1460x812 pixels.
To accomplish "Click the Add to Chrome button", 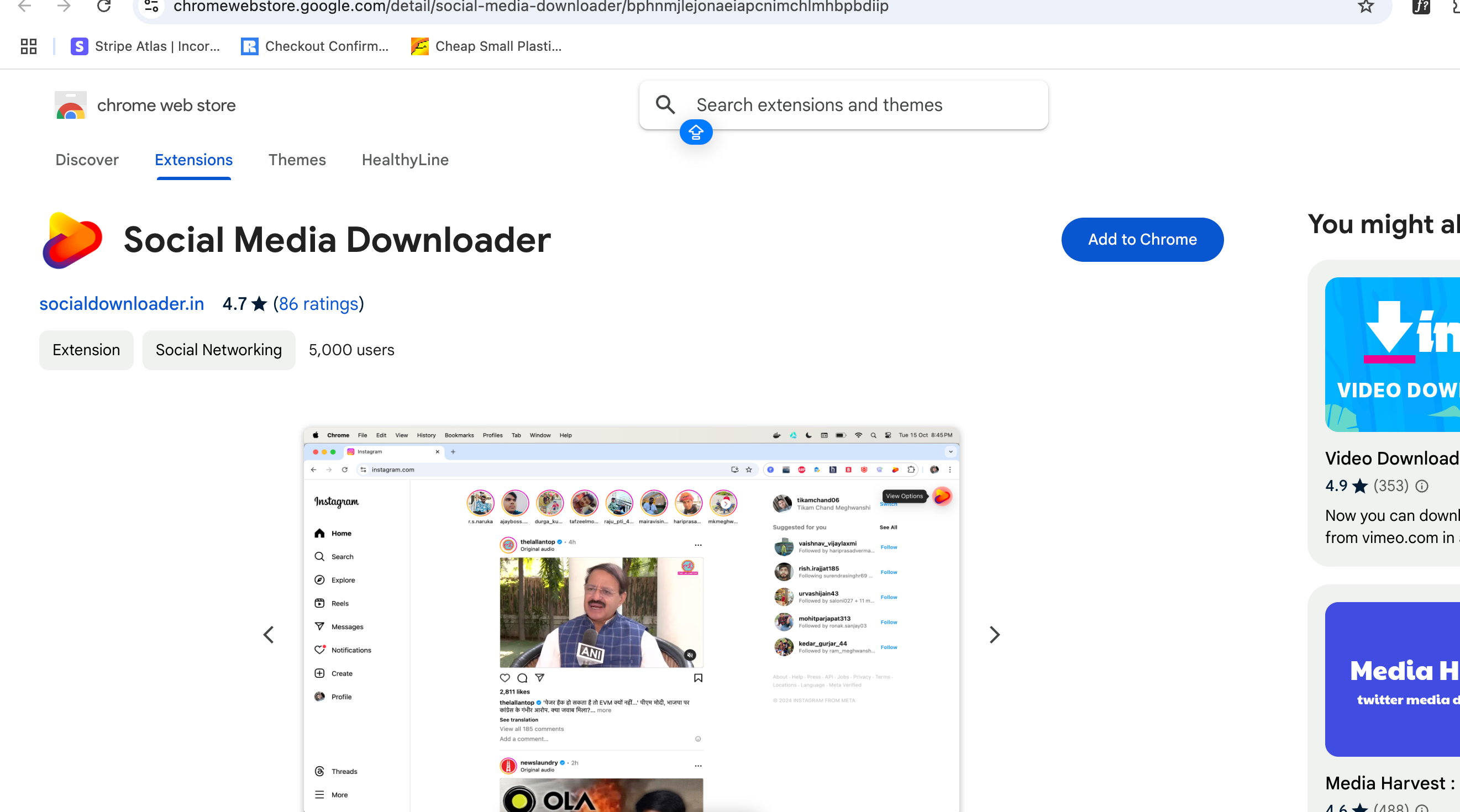I will tap(1142, 239).
